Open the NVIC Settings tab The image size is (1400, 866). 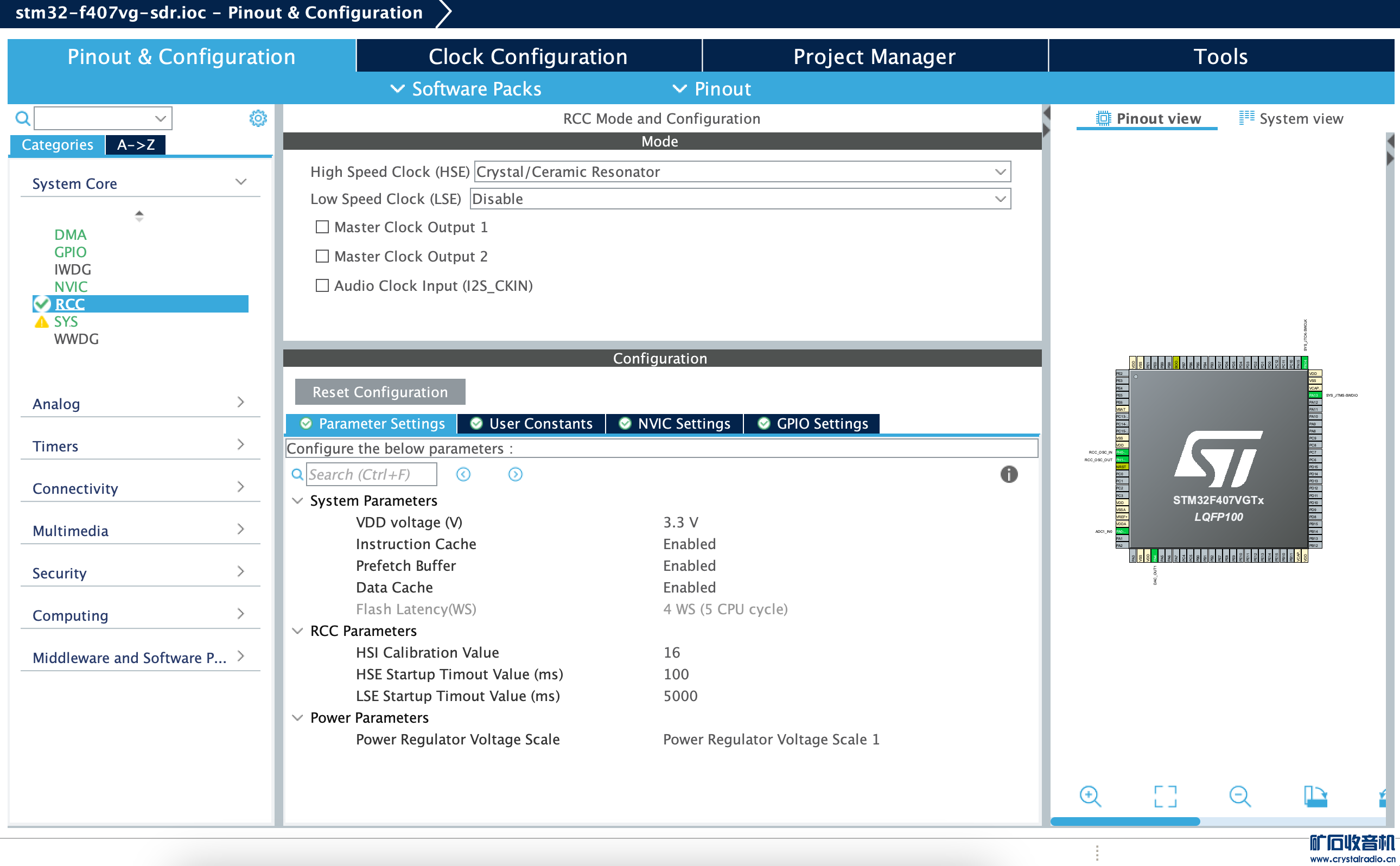(x=674, y=424)
